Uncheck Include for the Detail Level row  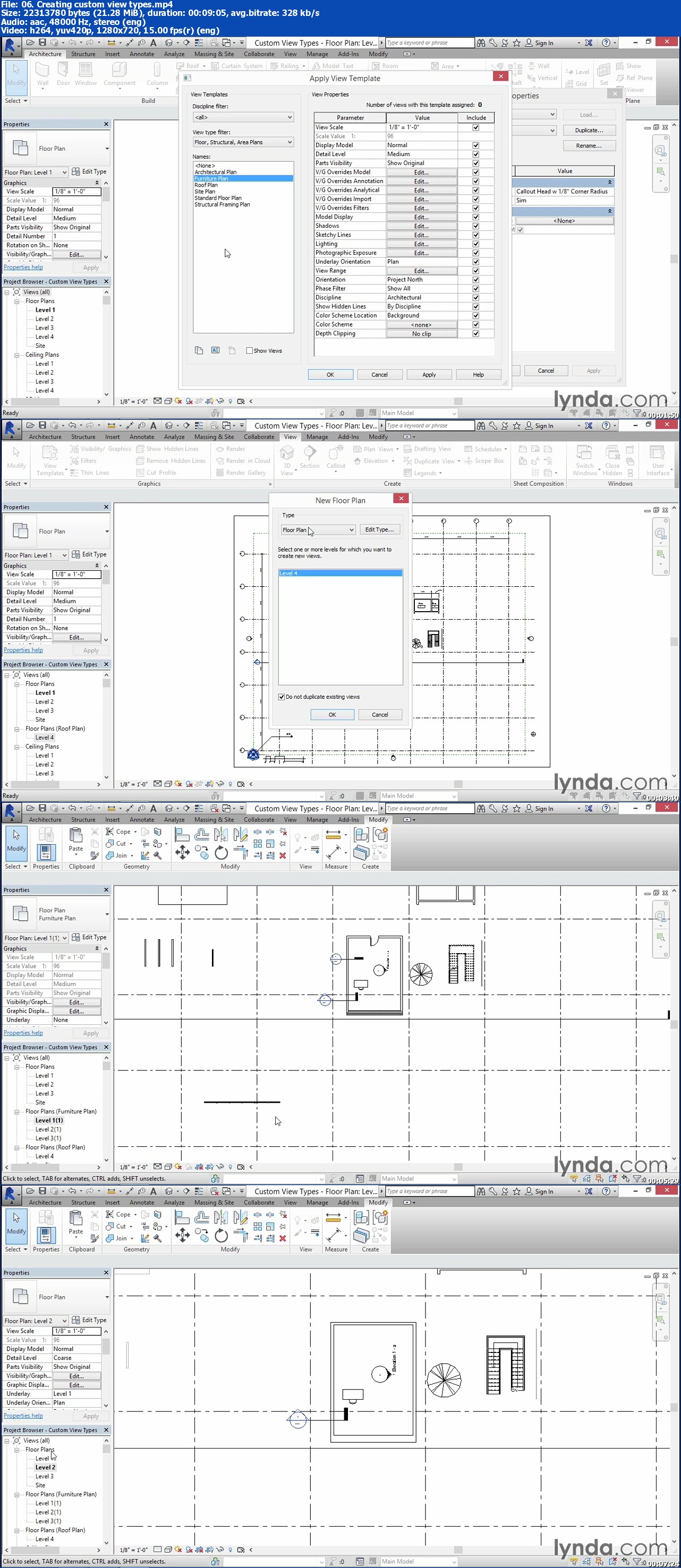pyautogui.click(x=476, y=155)
